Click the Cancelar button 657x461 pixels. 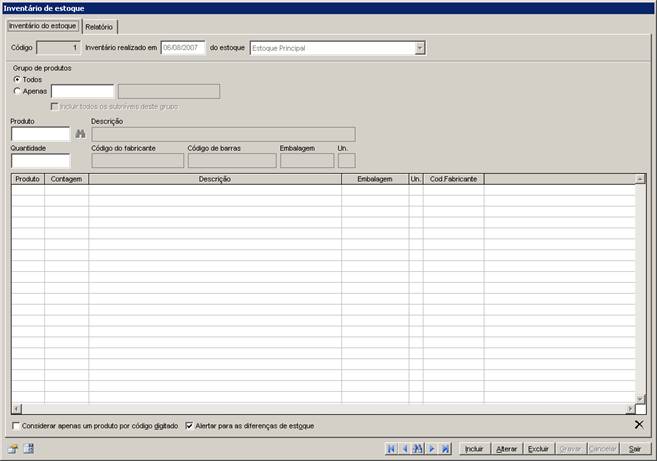click(603, 449)
